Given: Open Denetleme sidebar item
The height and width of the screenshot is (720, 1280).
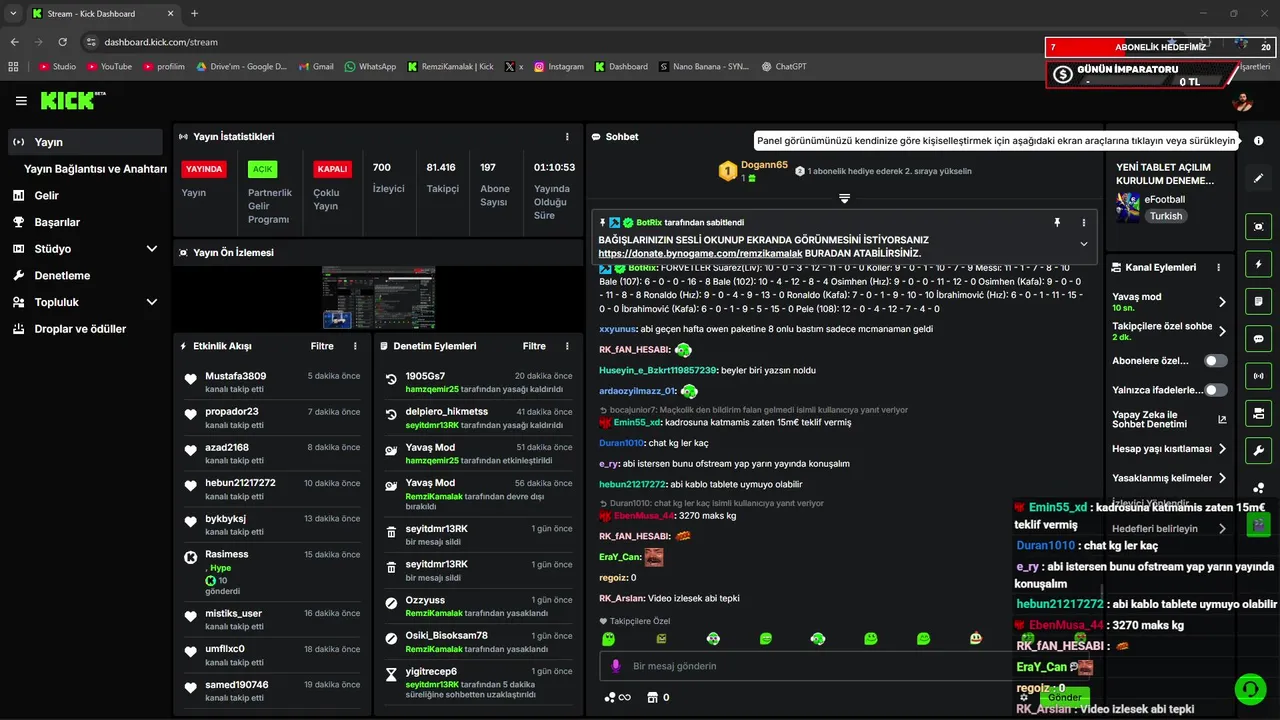Looking at the screenshot, I should [x=86, y=276].
